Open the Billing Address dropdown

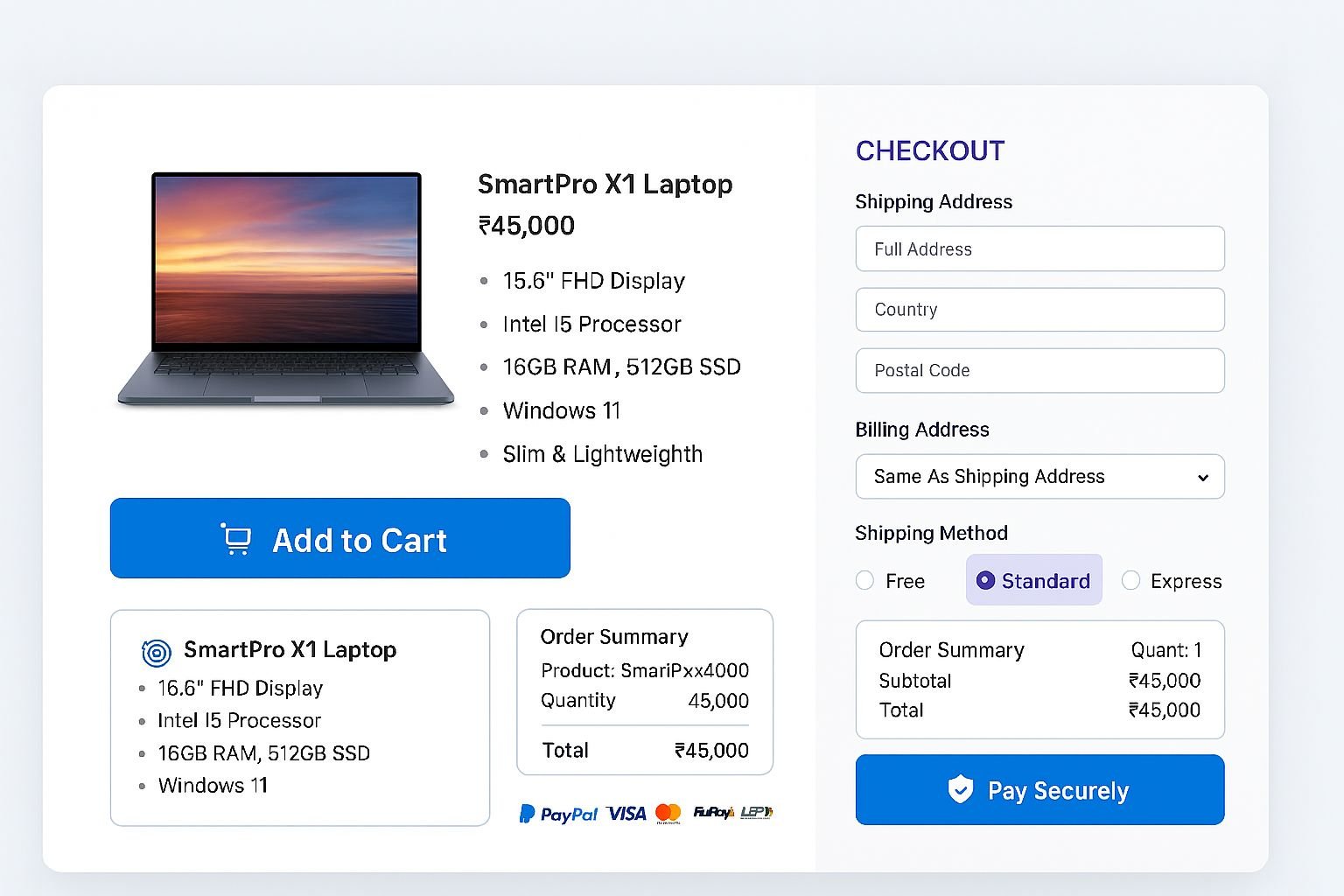click(1039, 476)
